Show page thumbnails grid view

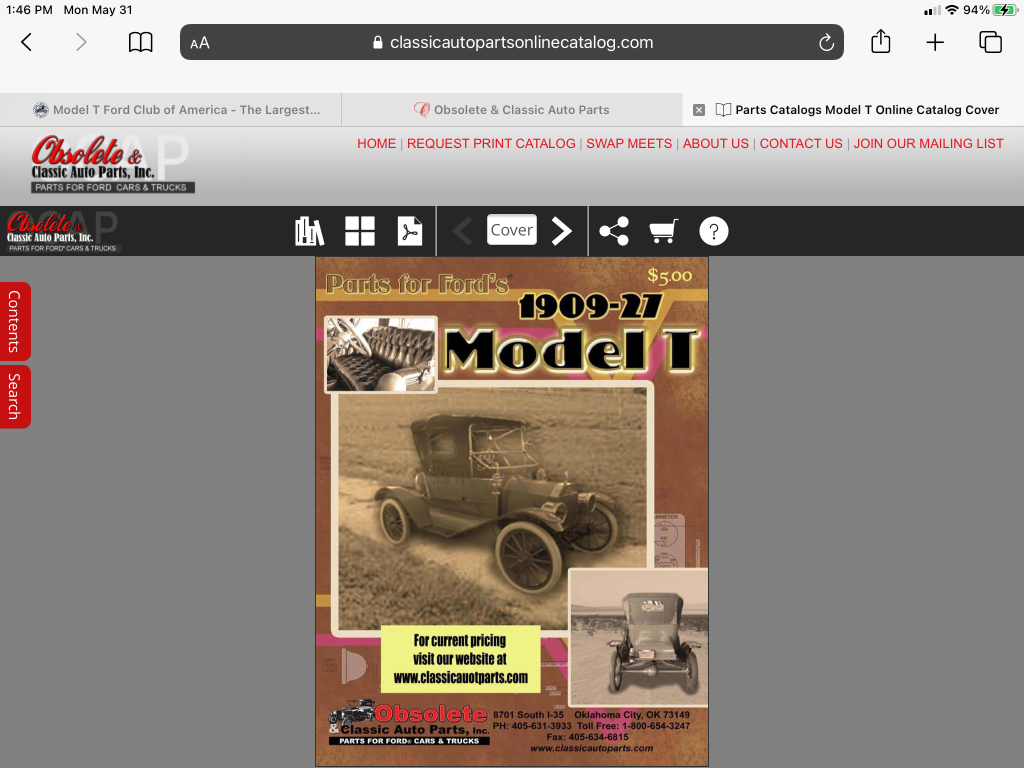(x=360, y=231)
